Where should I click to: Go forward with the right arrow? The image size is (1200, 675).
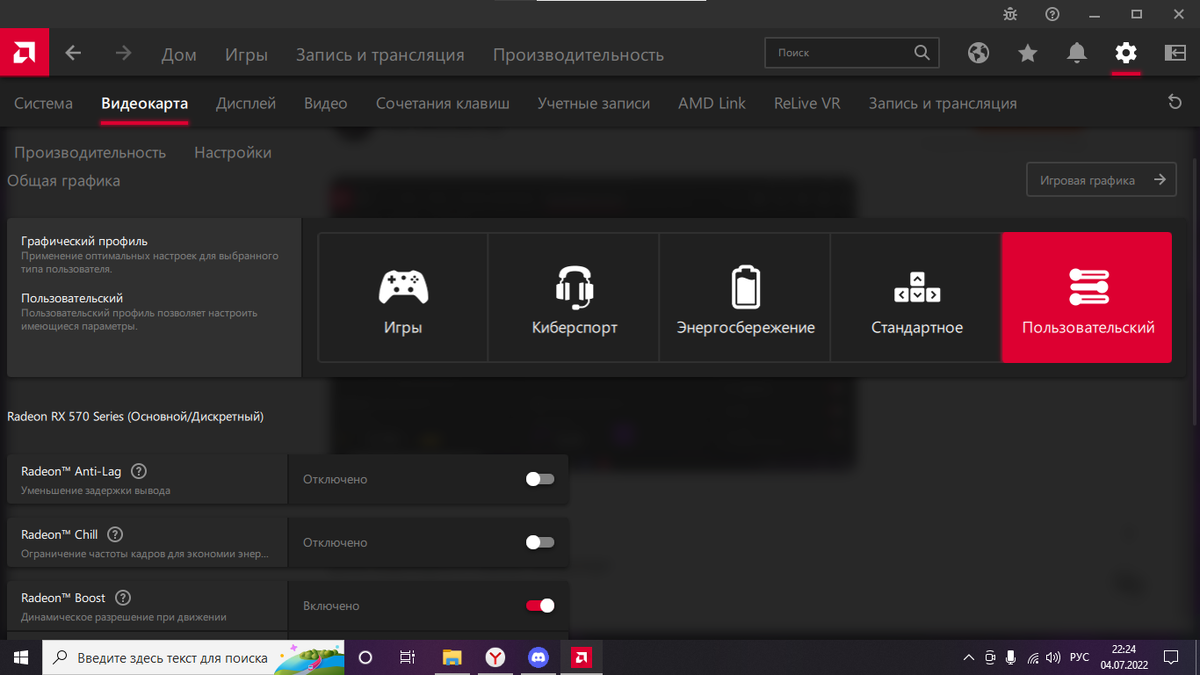[123, 53]
